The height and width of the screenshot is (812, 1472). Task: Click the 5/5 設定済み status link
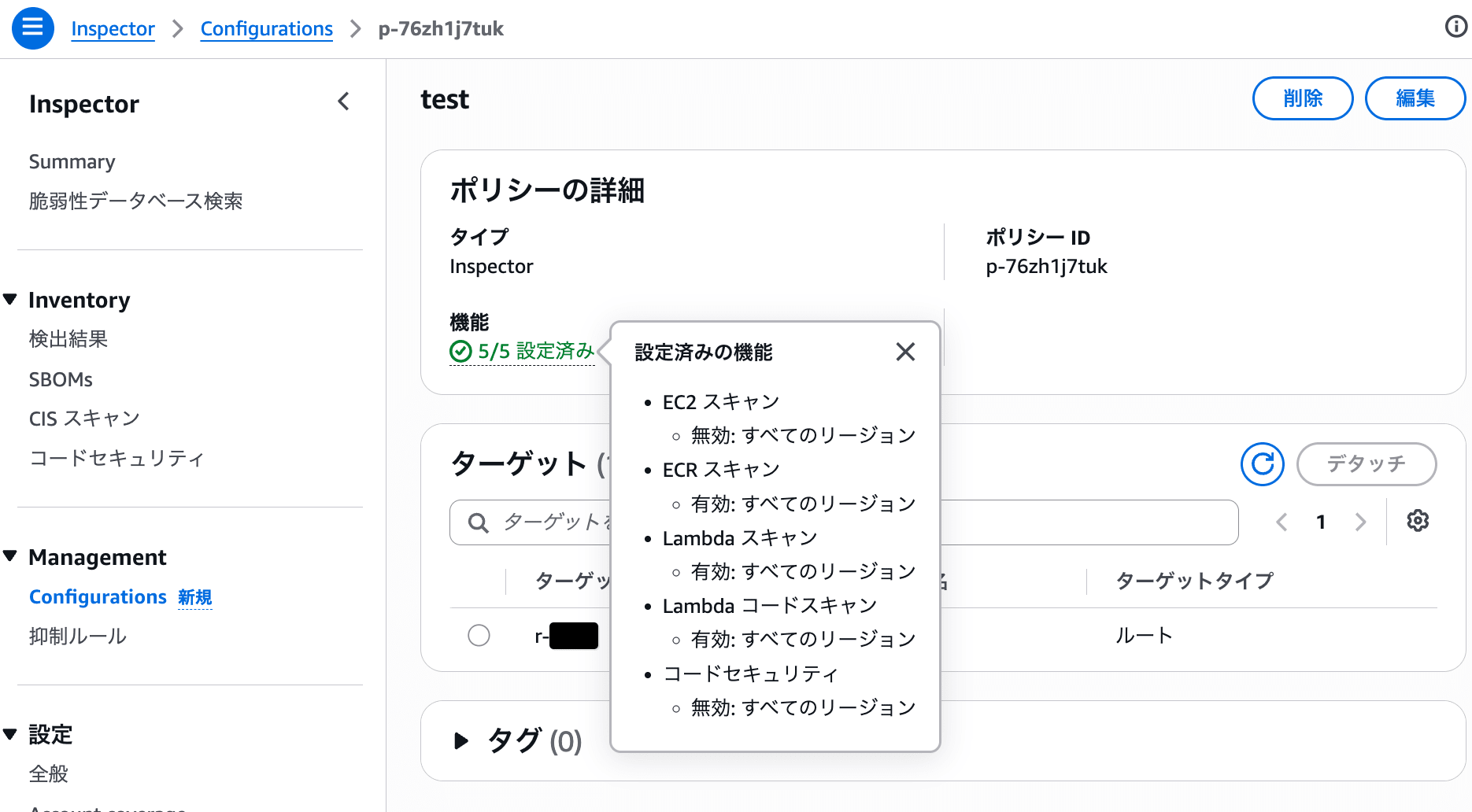pos(536,352)
